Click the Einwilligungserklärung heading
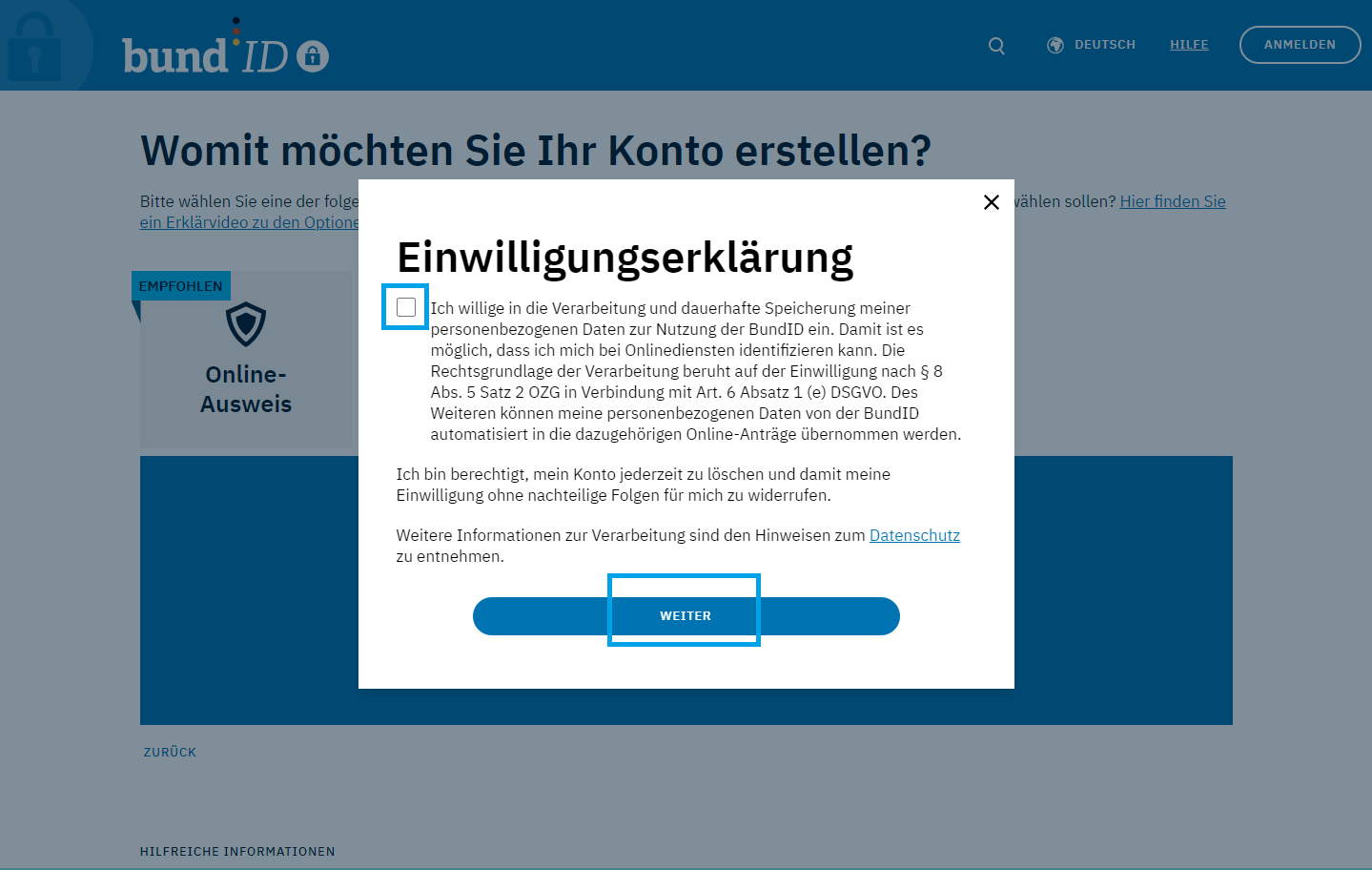 (625, 259)
